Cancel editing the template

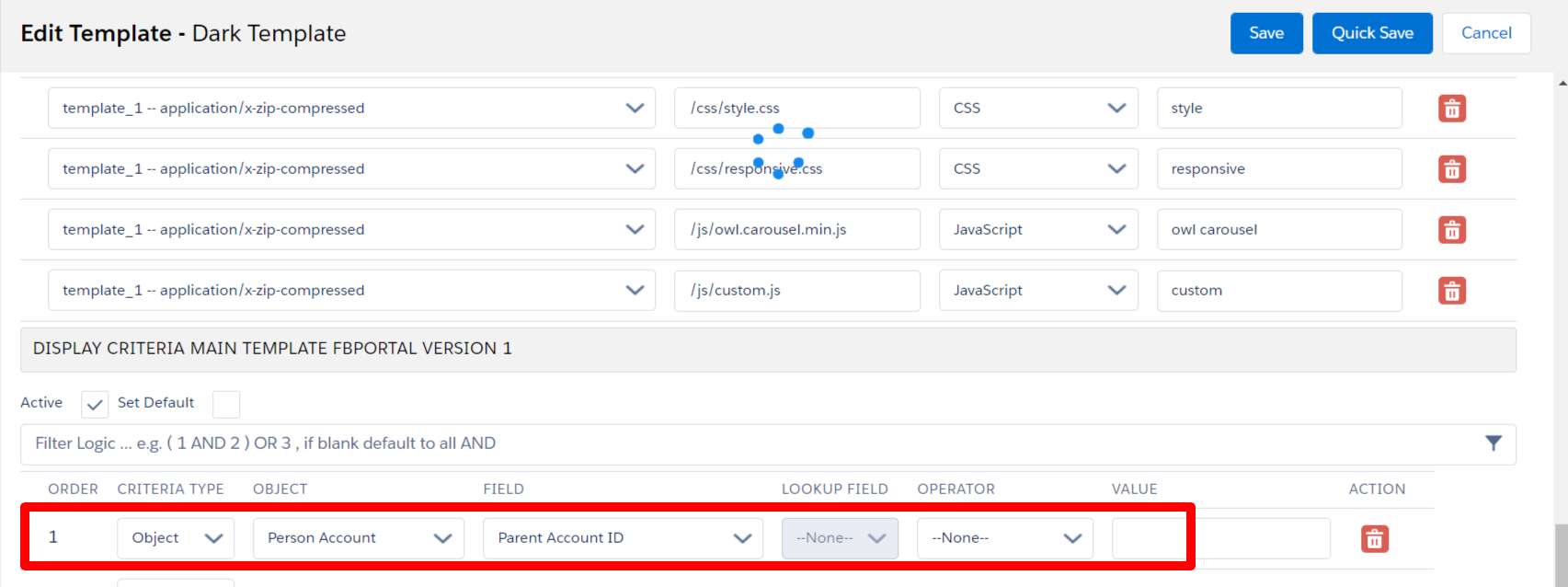click(1485, 33)
